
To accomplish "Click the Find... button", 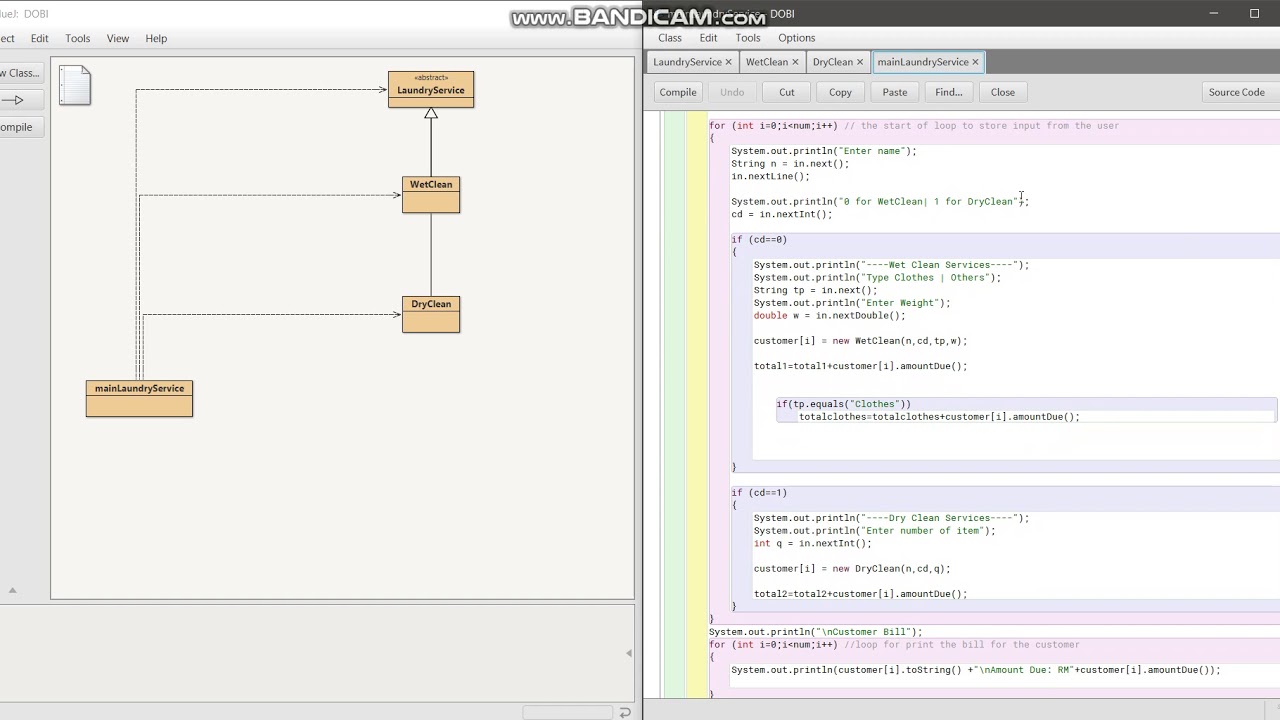I will 948,92.
